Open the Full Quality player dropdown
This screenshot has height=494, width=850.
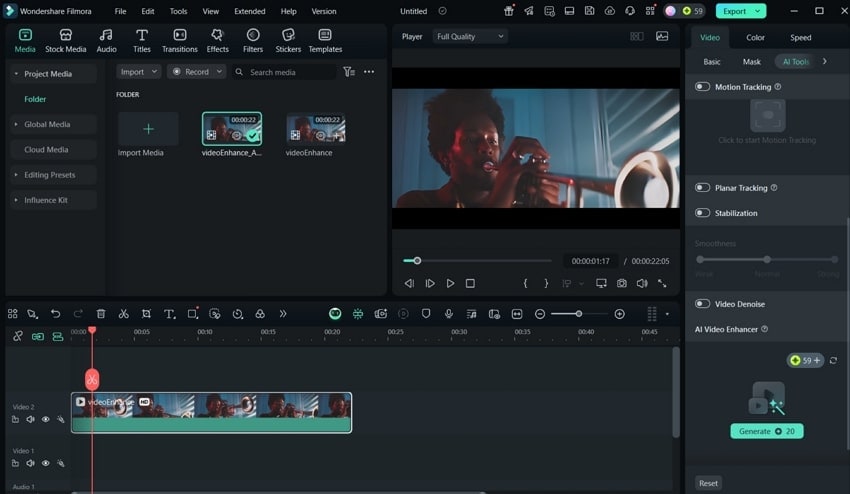click(470, 36)
